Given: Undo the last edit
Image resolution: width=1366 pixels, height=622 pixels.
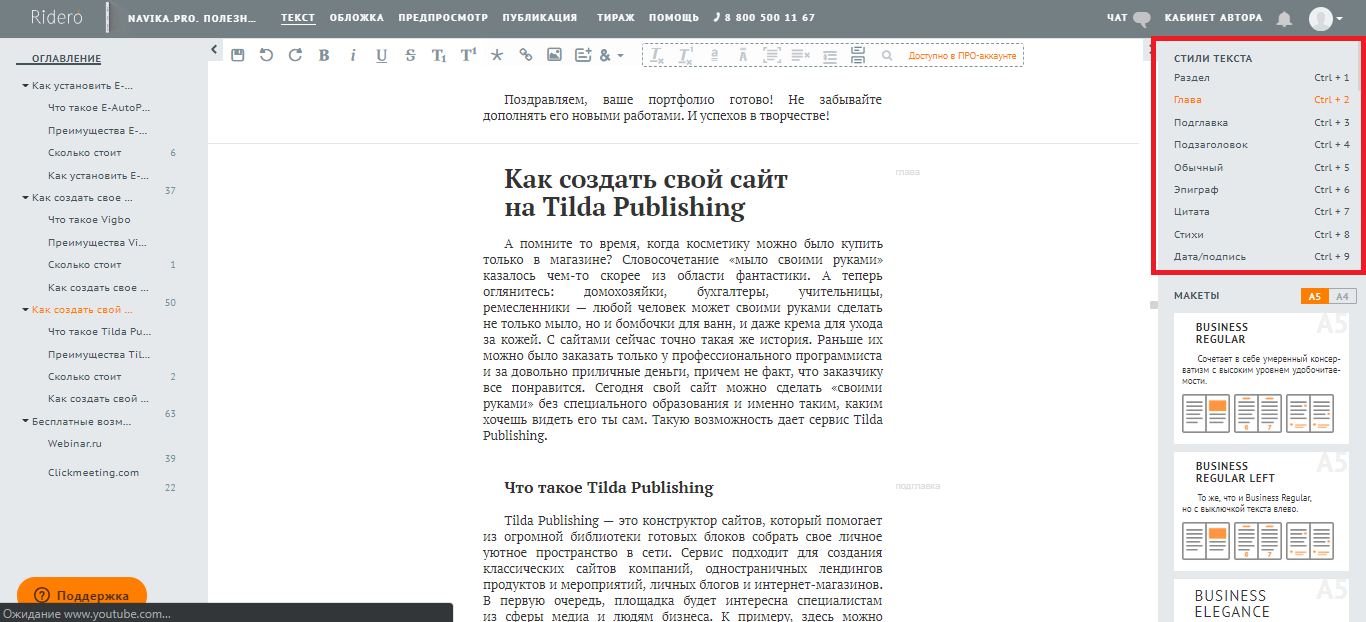Looking at the screenshot, I should [266, 55].
